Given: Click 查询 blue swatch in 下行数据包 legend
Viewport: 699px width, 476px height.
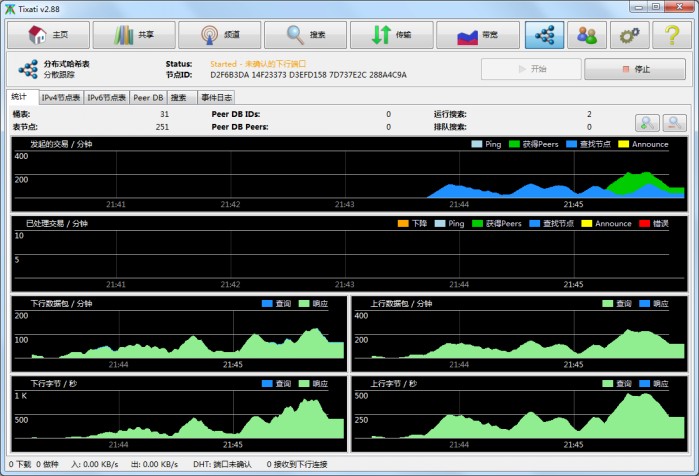Looking at the screenshot, I should click(x=267, y=304).
